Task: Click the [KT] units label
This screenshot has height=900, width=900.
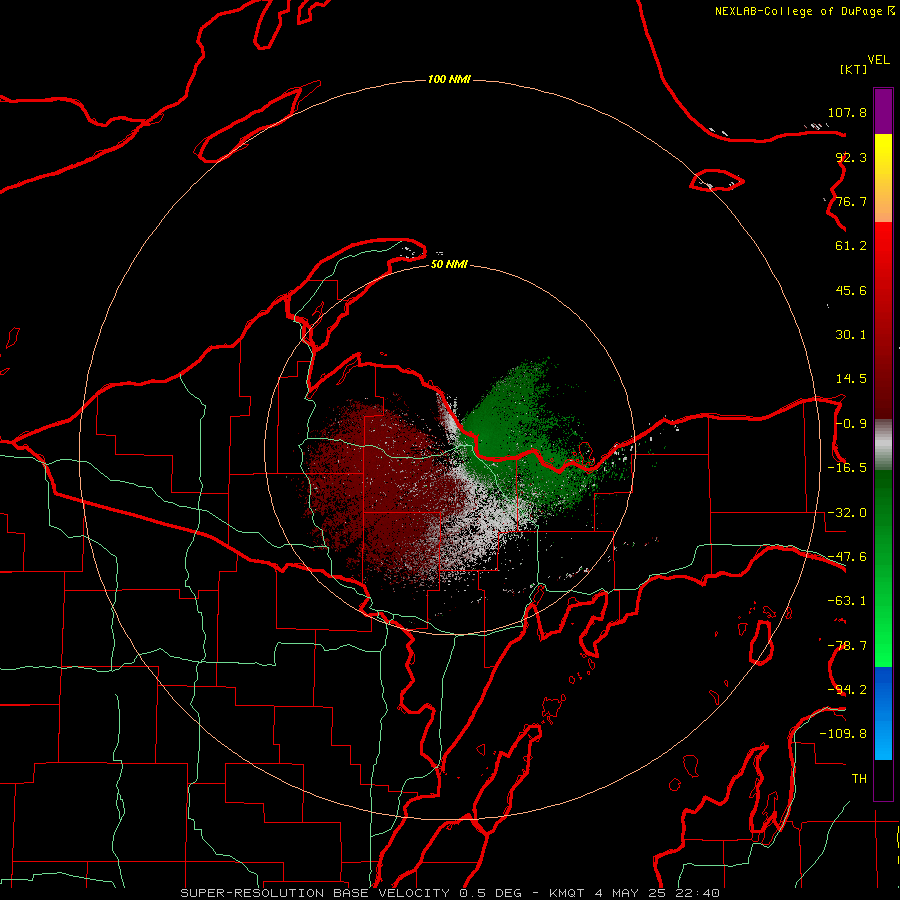Action: [x=854, y=69]
